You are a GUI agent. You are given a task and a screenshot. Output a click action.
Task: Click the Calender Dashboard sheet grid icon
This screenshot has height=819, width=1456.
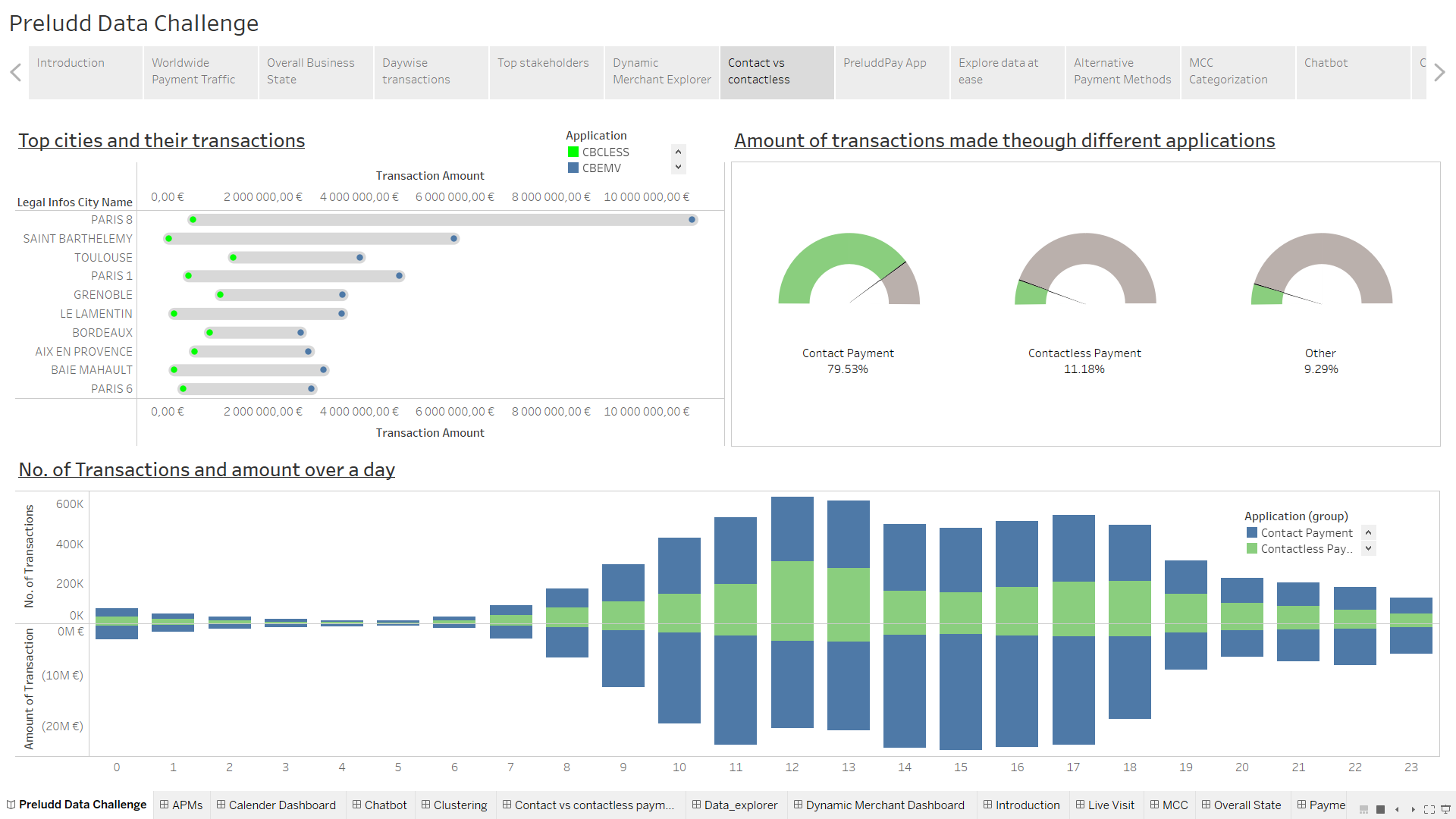[x=221, y=805]
